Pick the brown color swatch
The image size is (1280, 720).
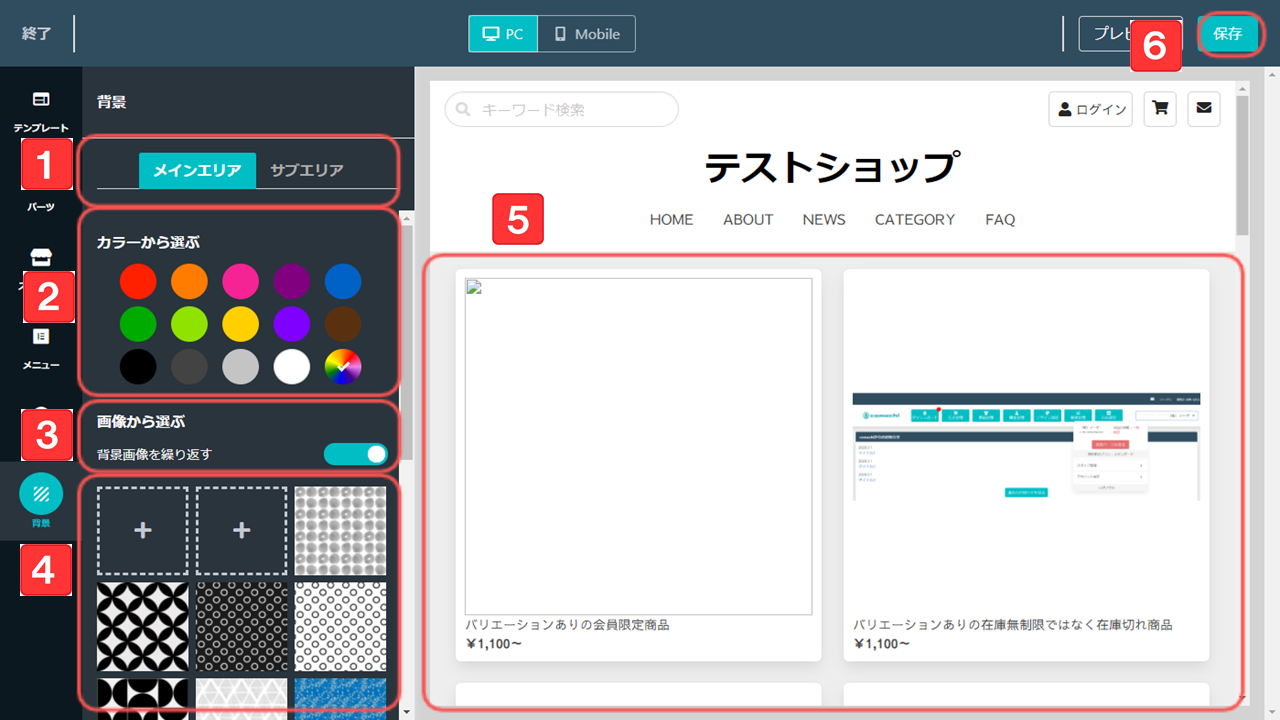click(343, 324)
